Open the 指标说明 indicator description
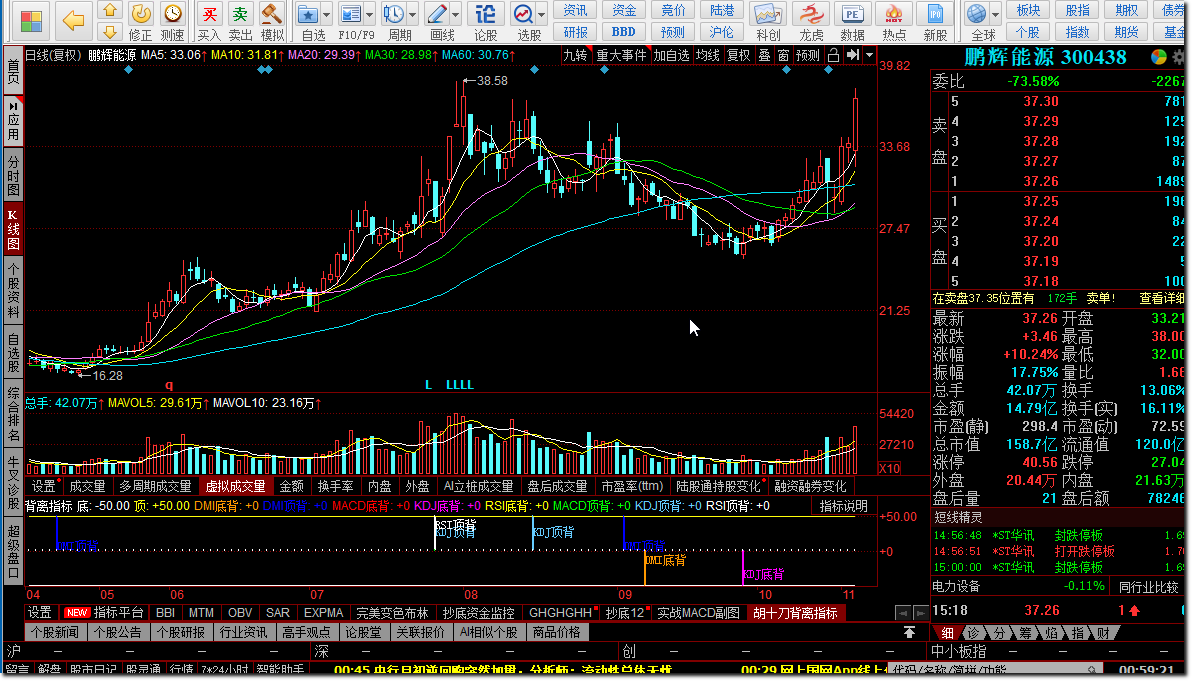The width and height of the screenshot is (1193, 681). 844,506
